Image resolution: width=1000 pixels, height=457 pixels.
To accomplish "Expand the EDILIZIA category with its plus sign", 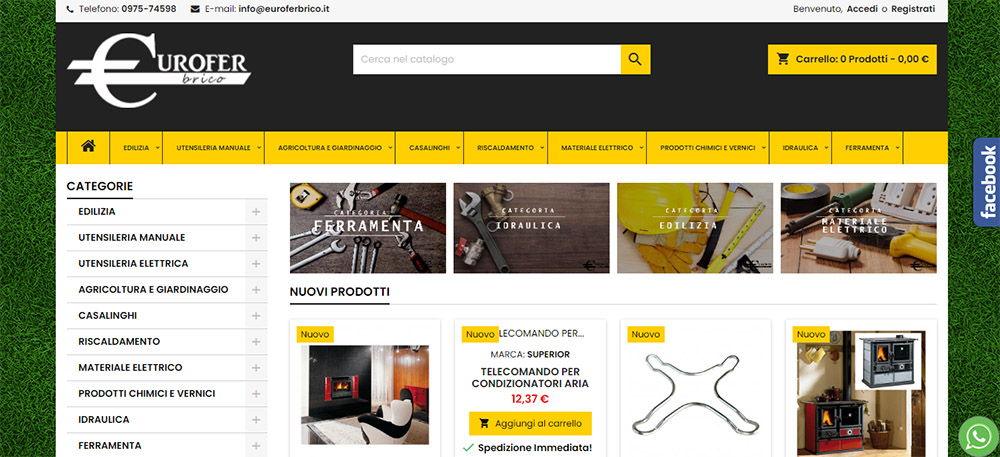I will (x=256, y=212).
